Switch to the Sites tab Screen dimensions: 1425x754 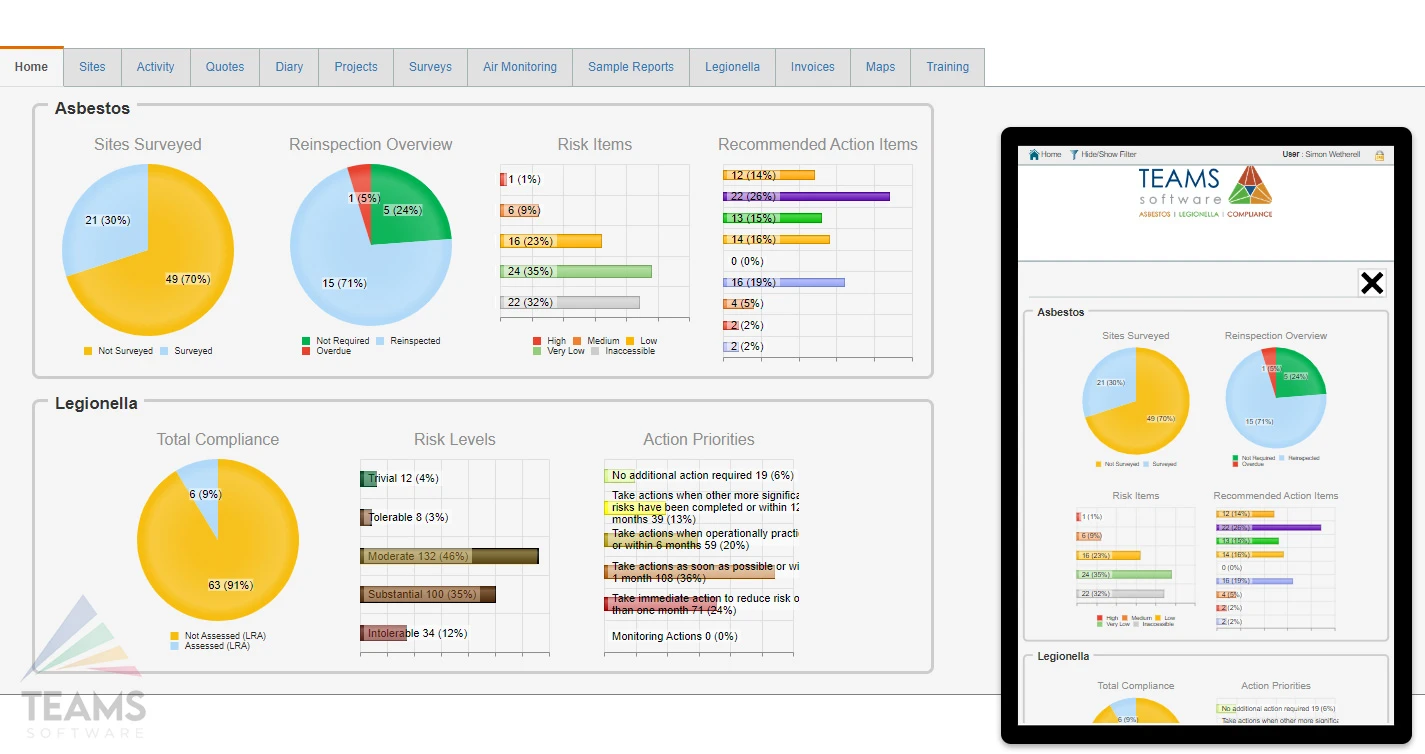coord(91,67)
